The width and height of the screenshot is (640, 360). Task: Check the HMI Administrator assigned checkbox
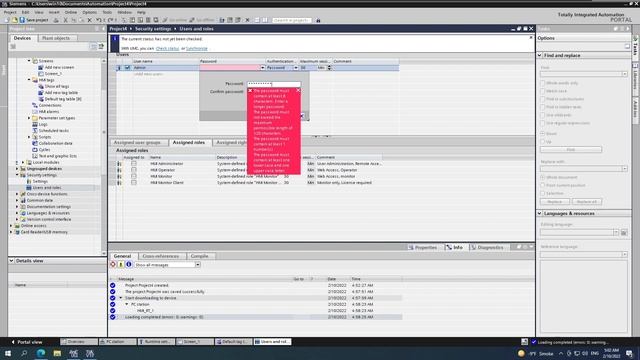point(134,164)
